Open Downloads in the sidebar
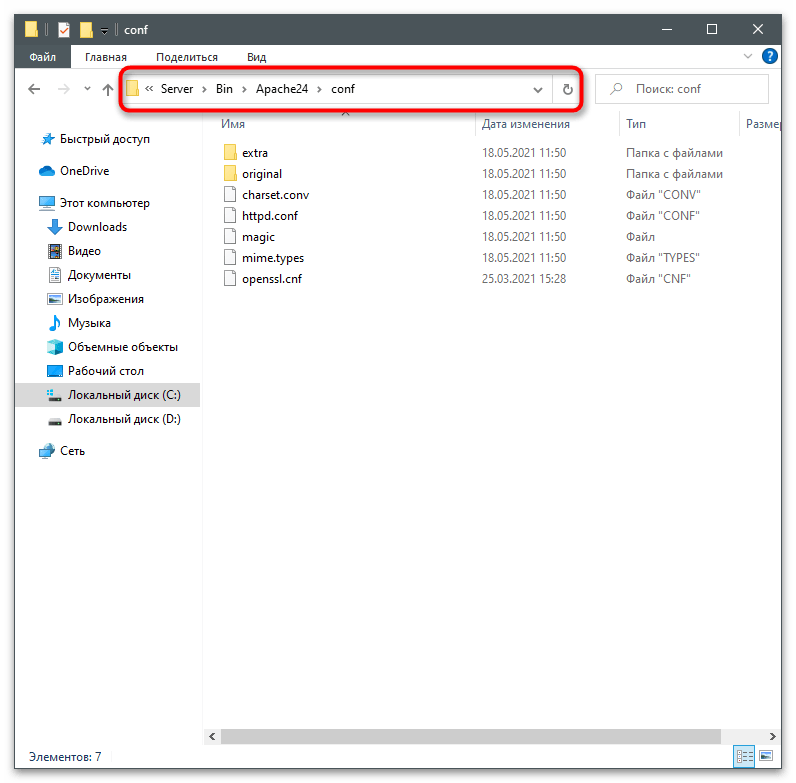 pyautogui.click(x=97, y=227)
